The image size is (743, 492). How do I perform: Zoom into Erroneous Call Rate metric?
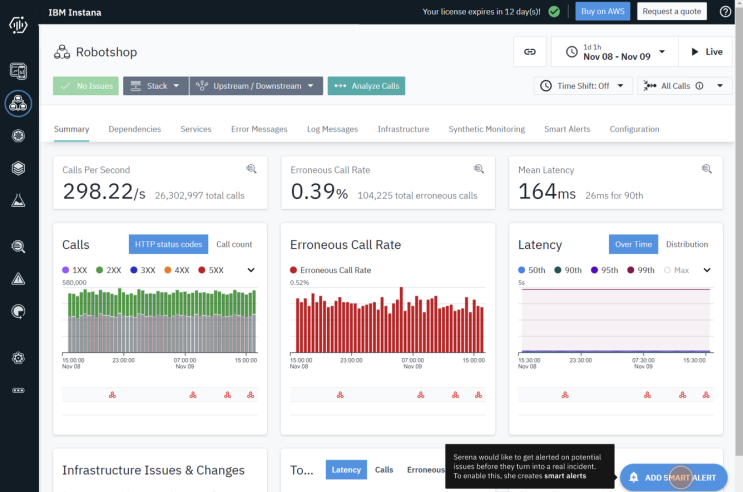(x=479, y=169)
